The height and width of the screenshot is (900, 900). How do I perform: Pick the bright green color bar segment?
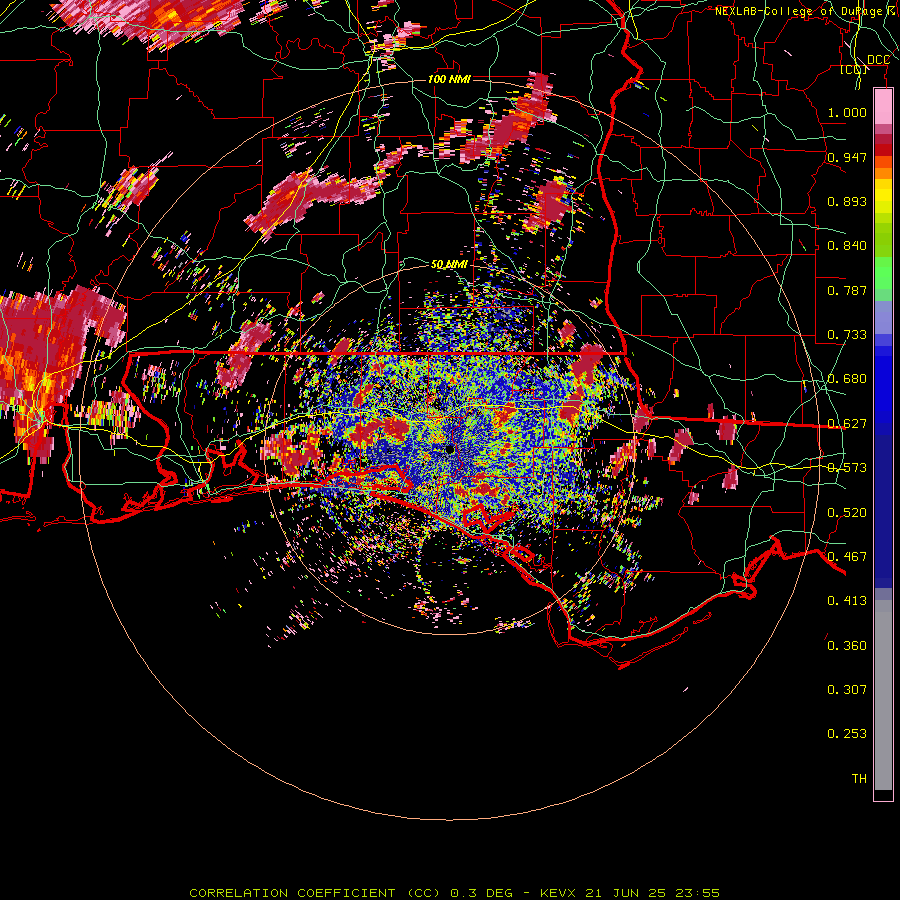[883, 273]
